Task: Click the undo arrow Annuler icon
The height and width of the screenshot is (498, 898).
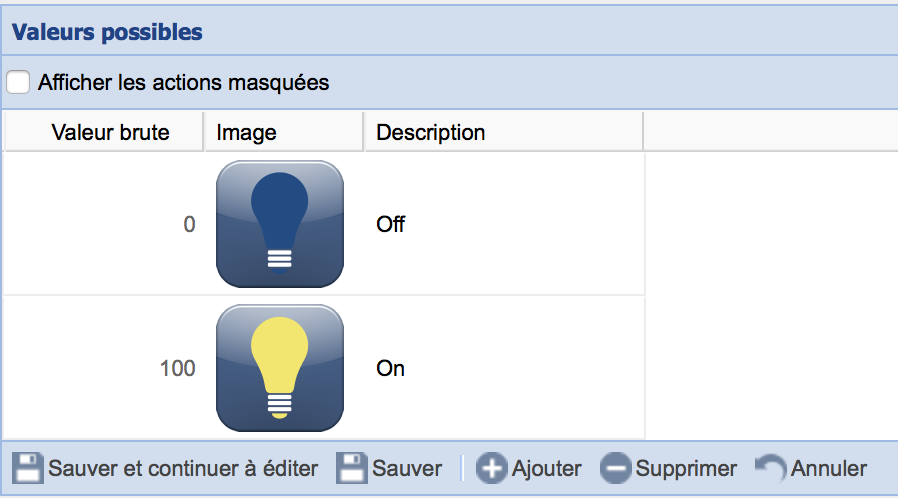Action: [x=770, y=468]
